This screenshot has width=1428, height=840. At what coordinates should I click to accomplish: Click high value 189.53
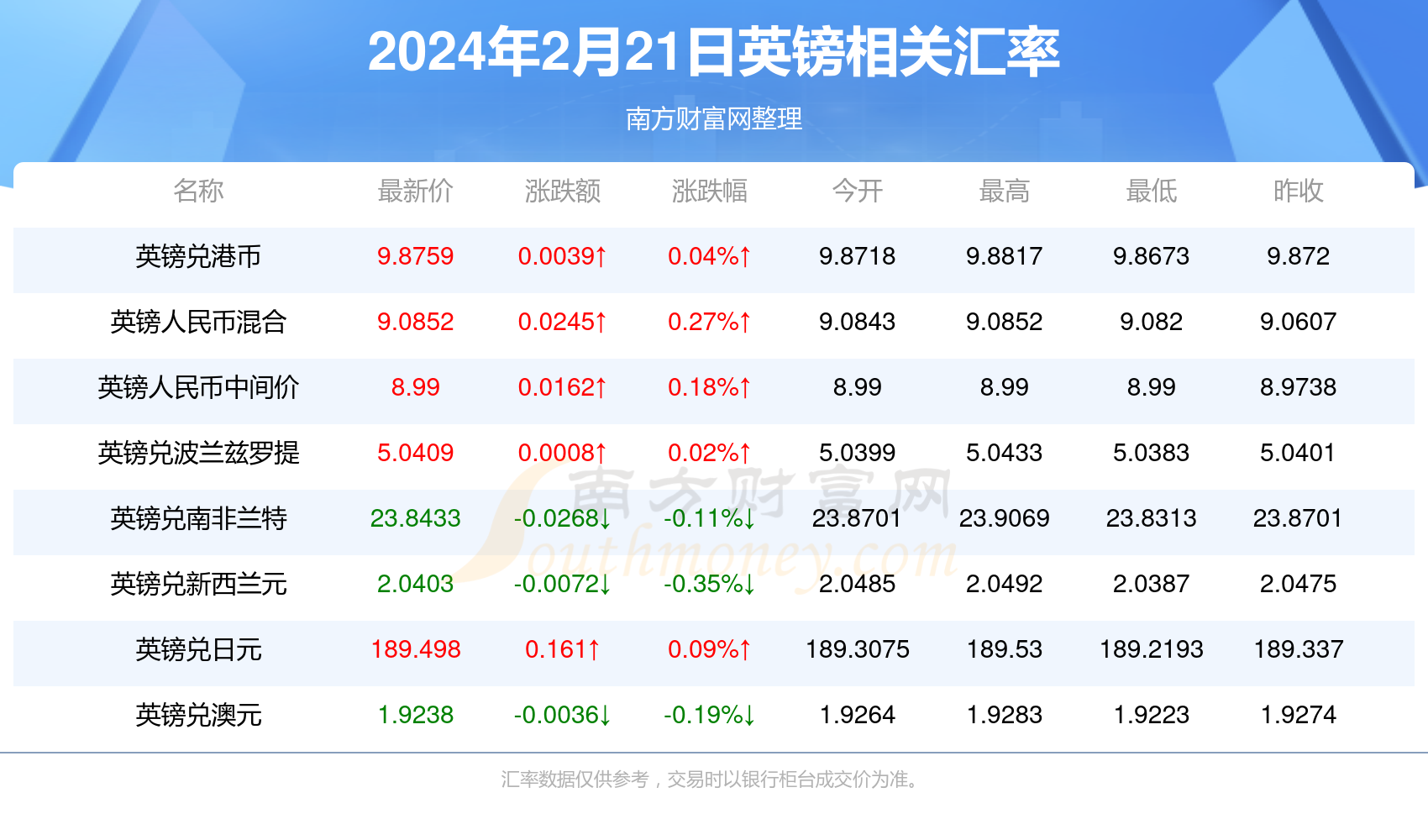tap(1005, 649)
